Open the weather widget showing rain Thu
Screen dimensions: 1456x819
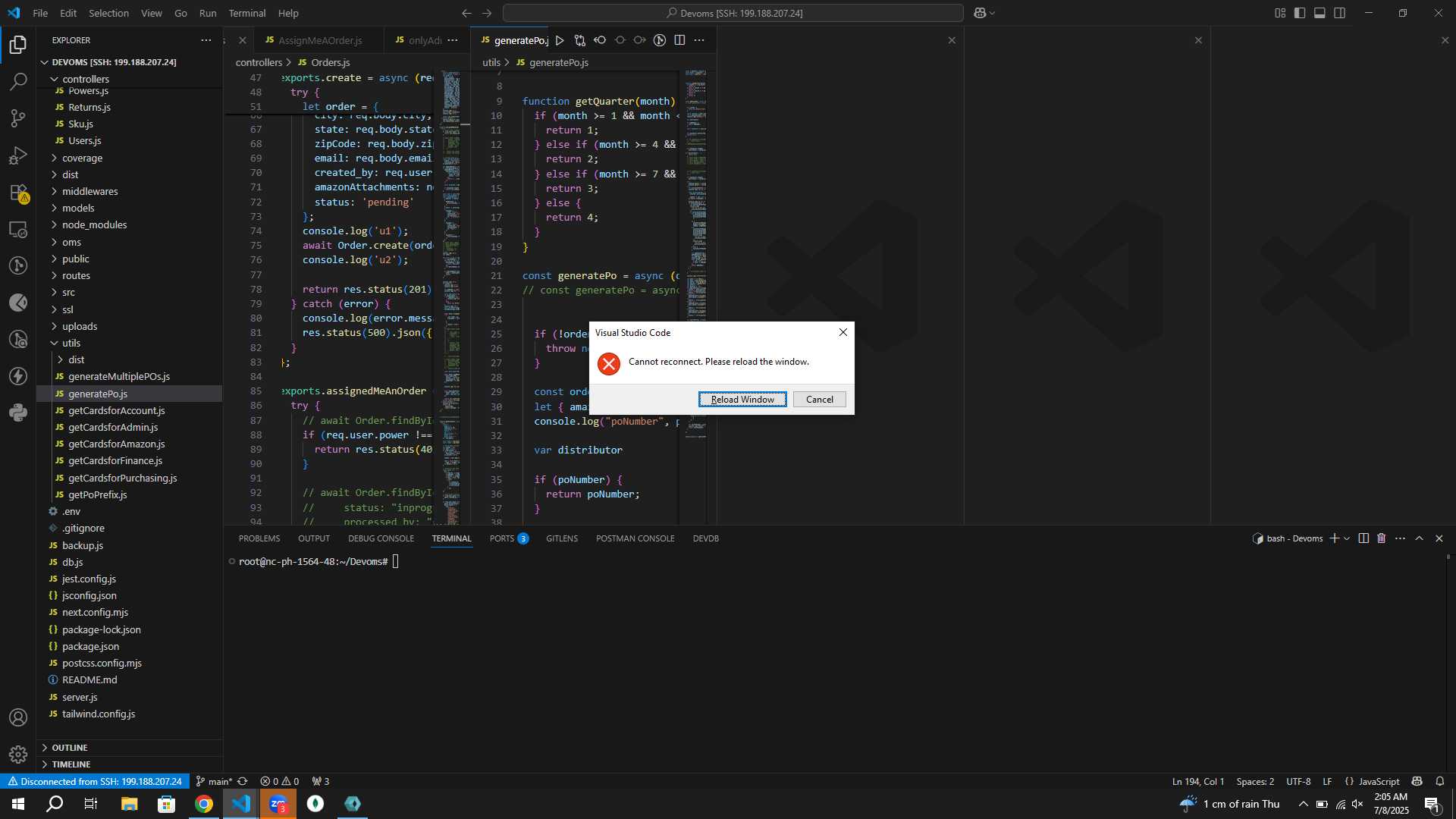(1230, 804)
